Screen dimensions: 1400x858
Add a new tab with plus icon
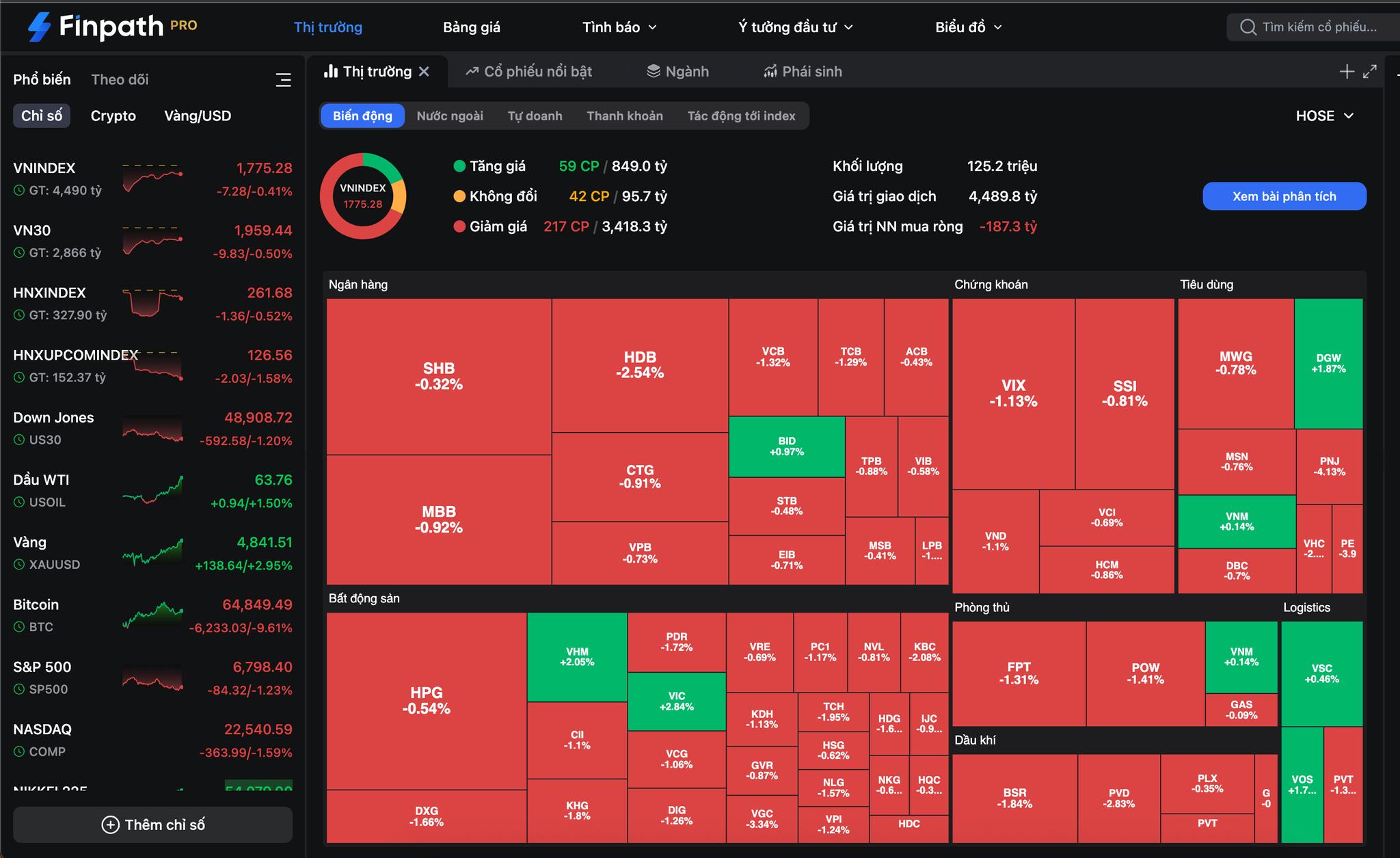(x=1347, y=72)
